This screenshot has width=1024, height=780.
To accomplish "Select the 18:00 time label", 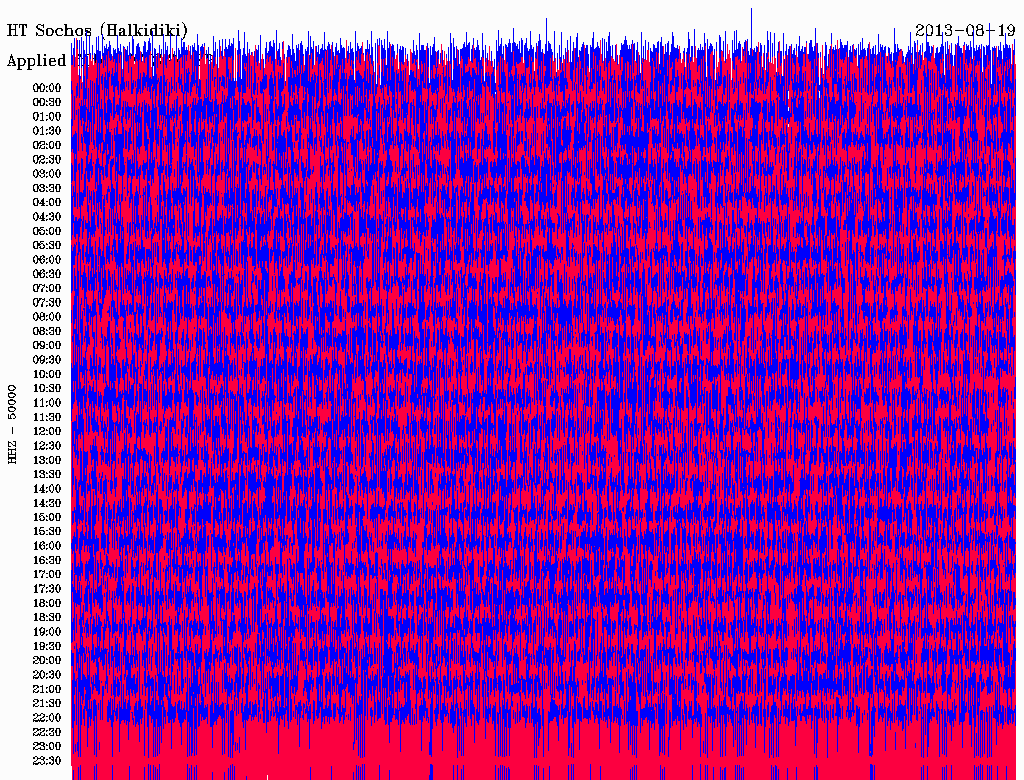I will coord(46,604).
